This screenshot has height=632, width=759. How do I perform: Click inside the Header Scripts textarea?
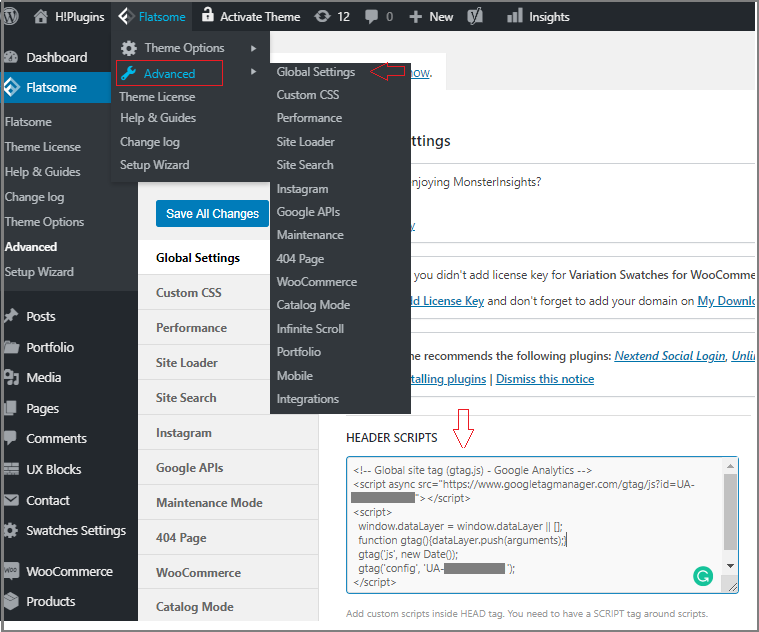(x=542, y=525)
